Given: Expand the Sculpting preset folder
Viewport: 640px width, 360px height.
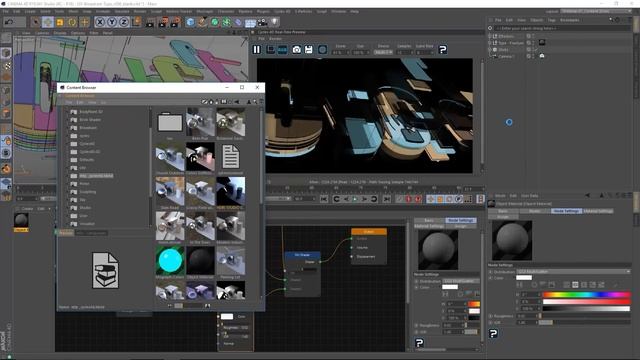Looking at the screenshot, I should coord(68,192).
